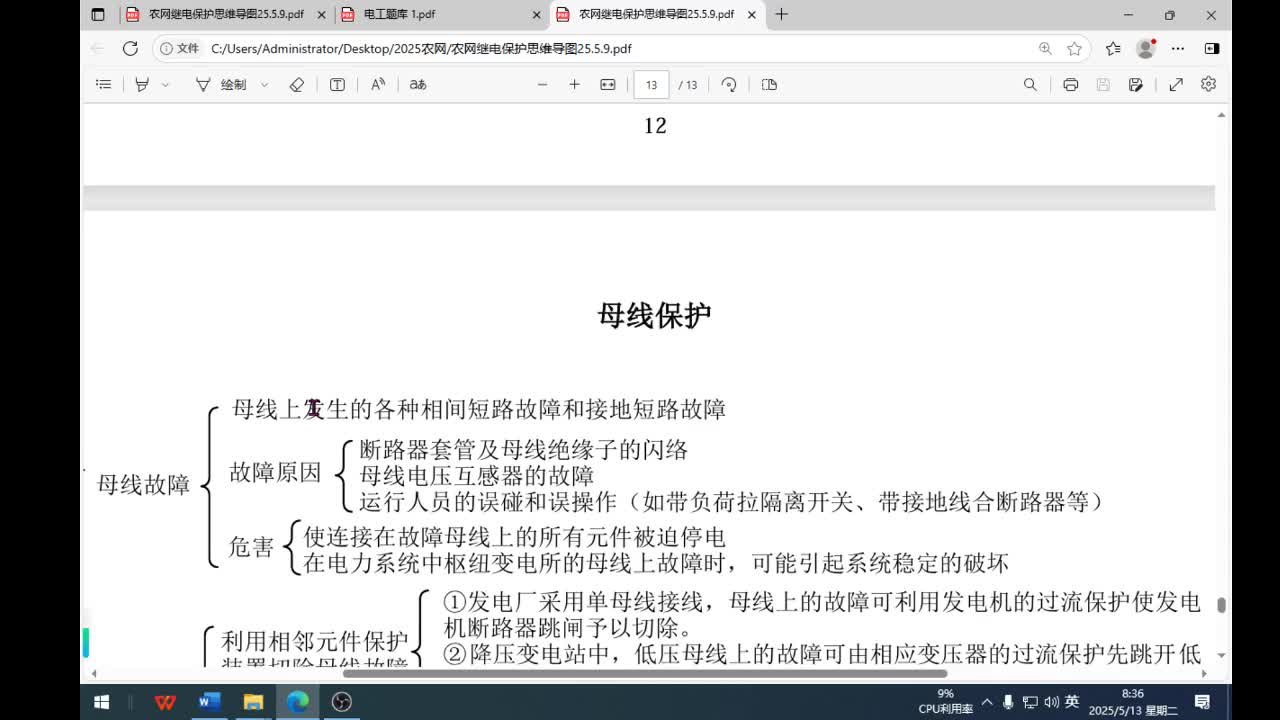Image resolution: width=1280 pixels, height=720 pixels.
Task: Search within the PDF document
Action: click(1030, 85)
